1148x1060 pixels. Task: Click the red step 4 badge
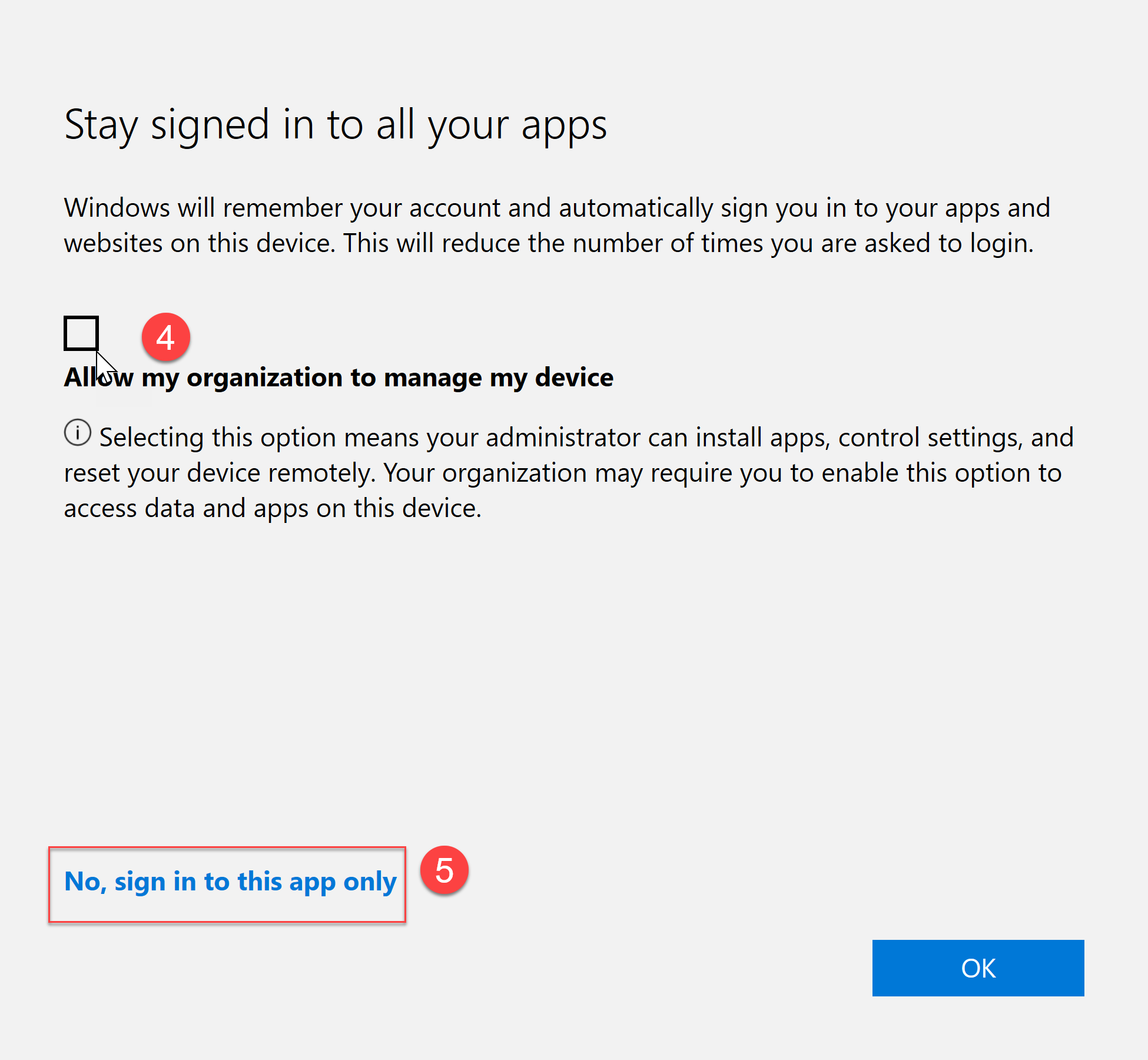coord(165,337)
